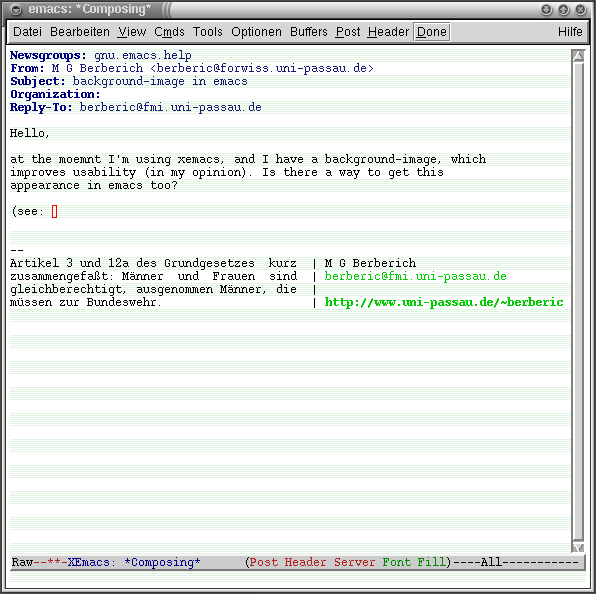Follow the uni-passau.de/~berberic URL link

point(444,302)
